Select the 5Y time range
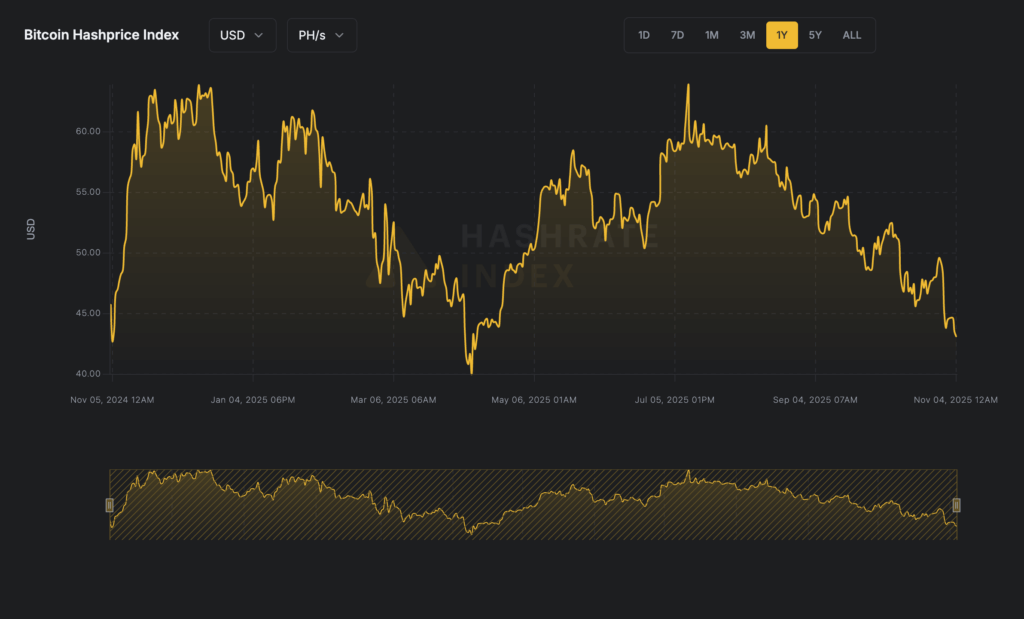This screenshot has height=619, width=1024. point(815,35)
